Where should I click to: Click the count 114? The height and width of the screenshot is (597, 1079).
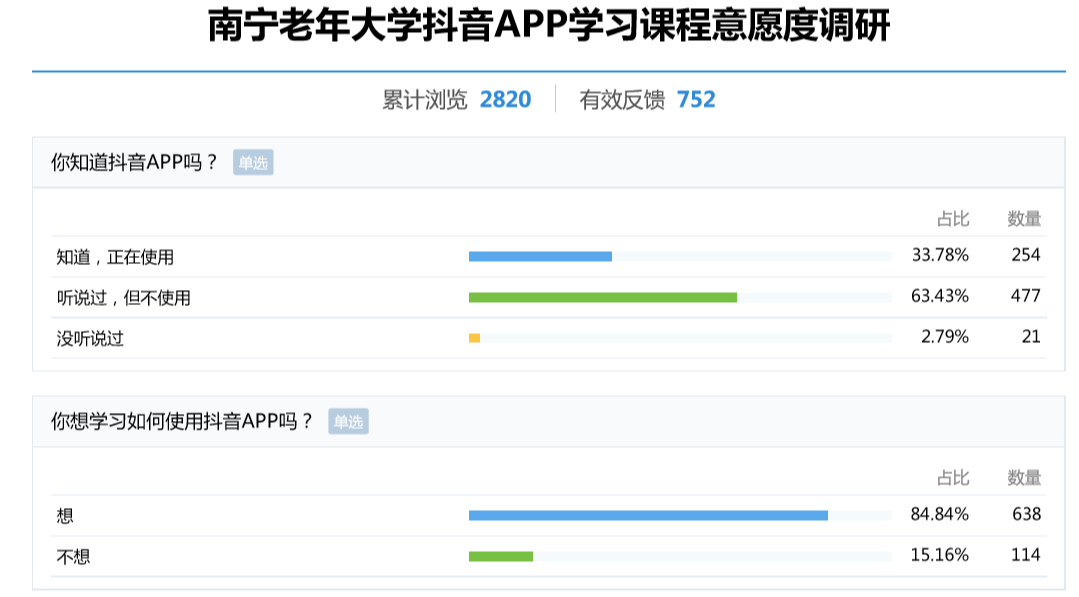tap(1025, 554)
